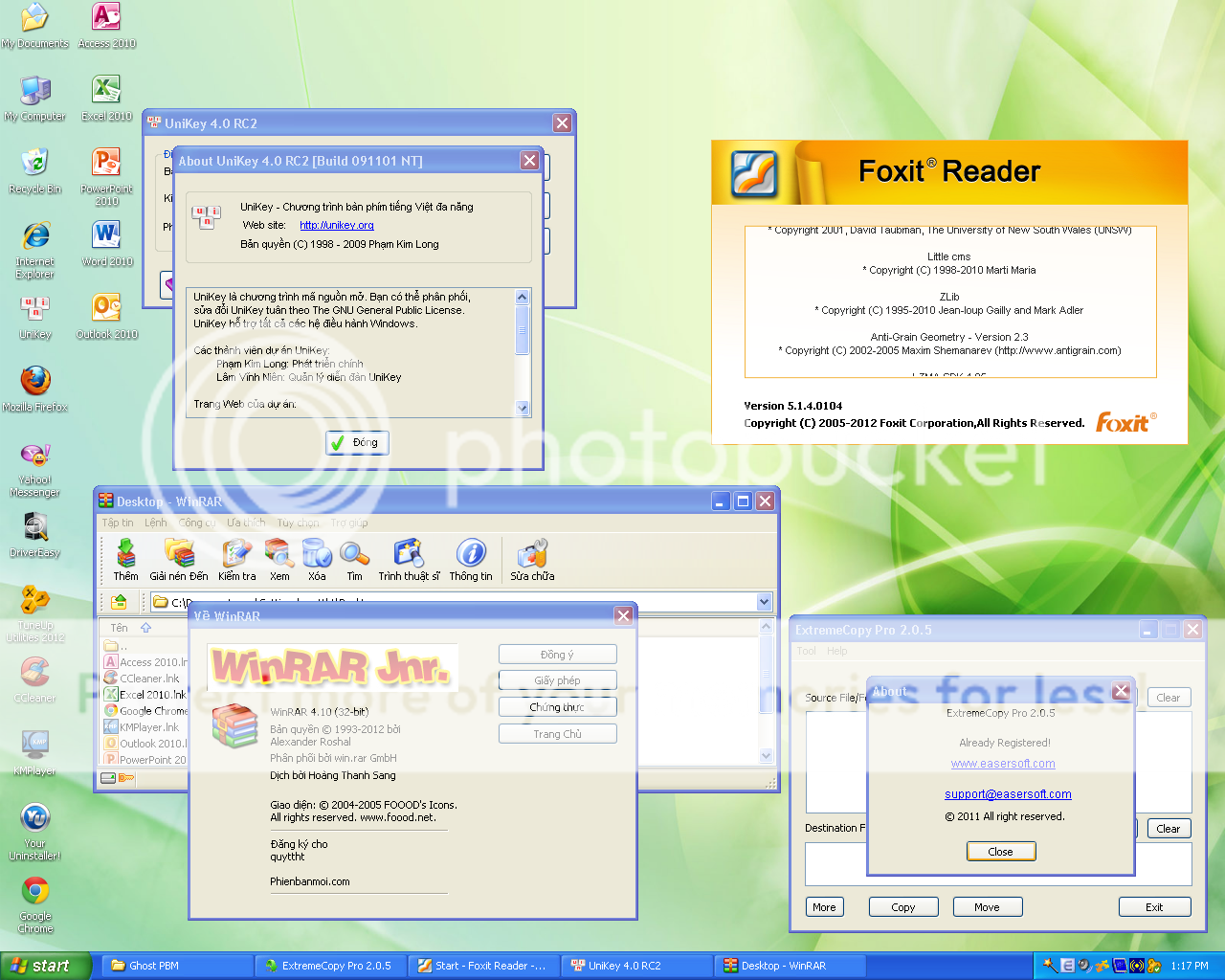Click WinRAR Trình thuật sĩ toolbar icon
This screenshot has width=1225, height=980.
point(409,560)
